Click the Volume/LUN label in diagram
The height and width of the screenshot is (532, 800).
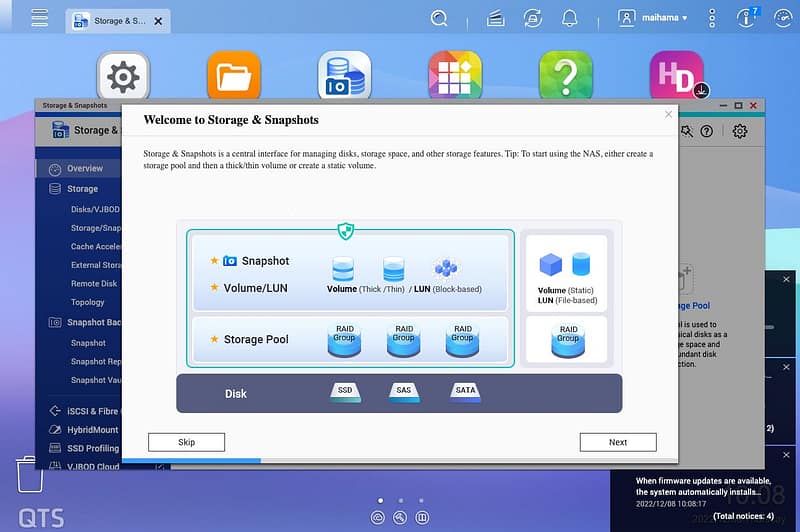[x=256, y=288]
